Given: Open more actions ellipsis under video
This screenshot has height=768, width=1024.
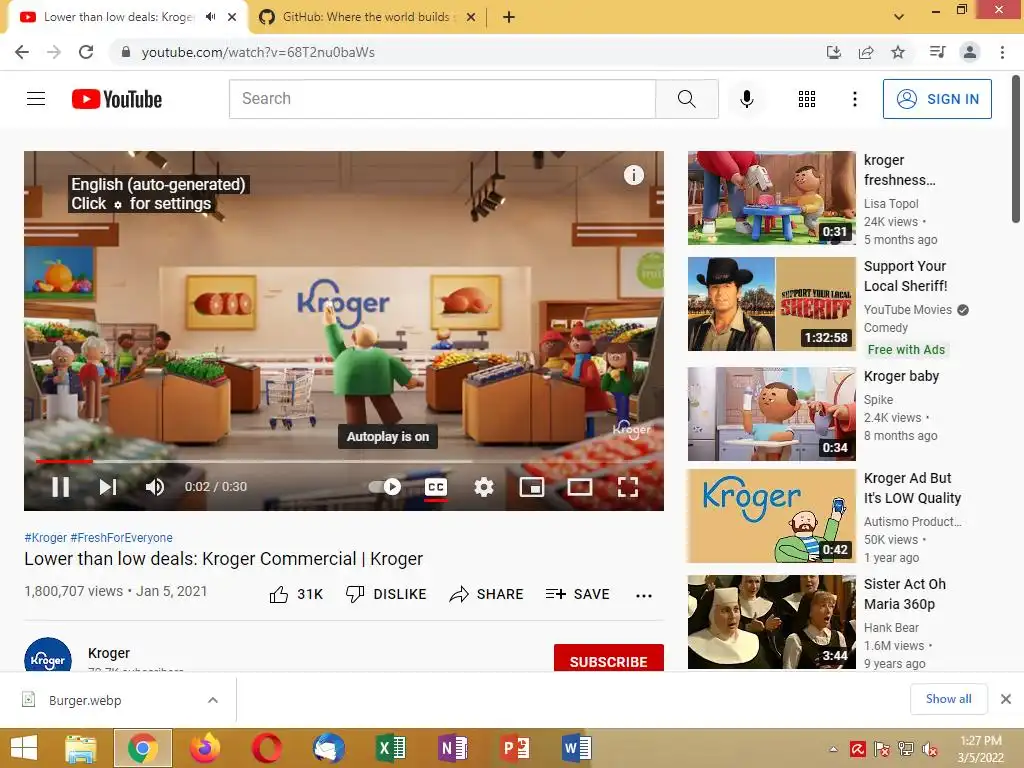Looking at the screenshot, I should point(644,595).
